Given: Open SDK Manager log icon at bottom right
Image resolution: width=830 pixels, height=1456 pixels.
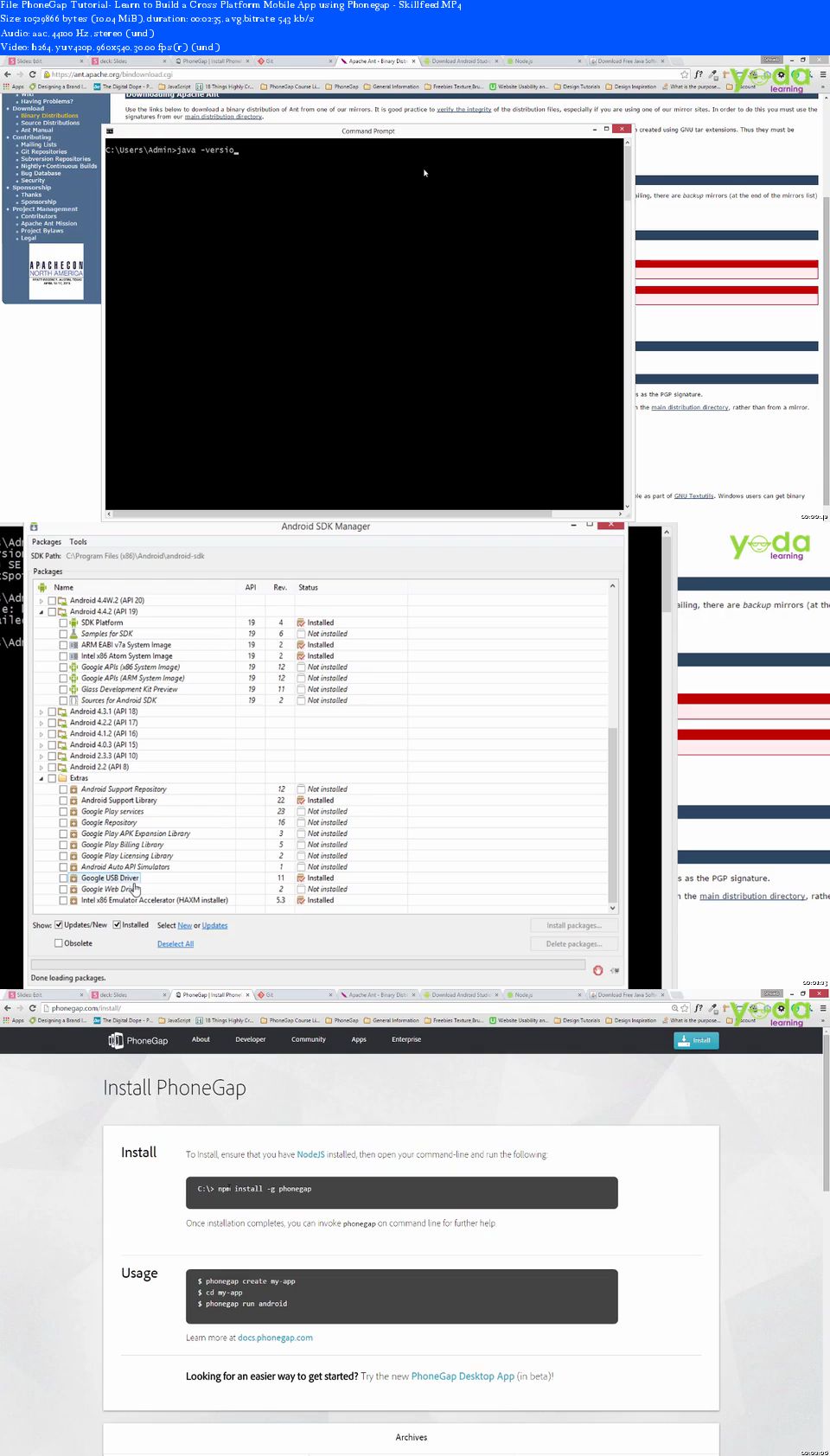Looking at the screenshot, I should coord(615,970).
